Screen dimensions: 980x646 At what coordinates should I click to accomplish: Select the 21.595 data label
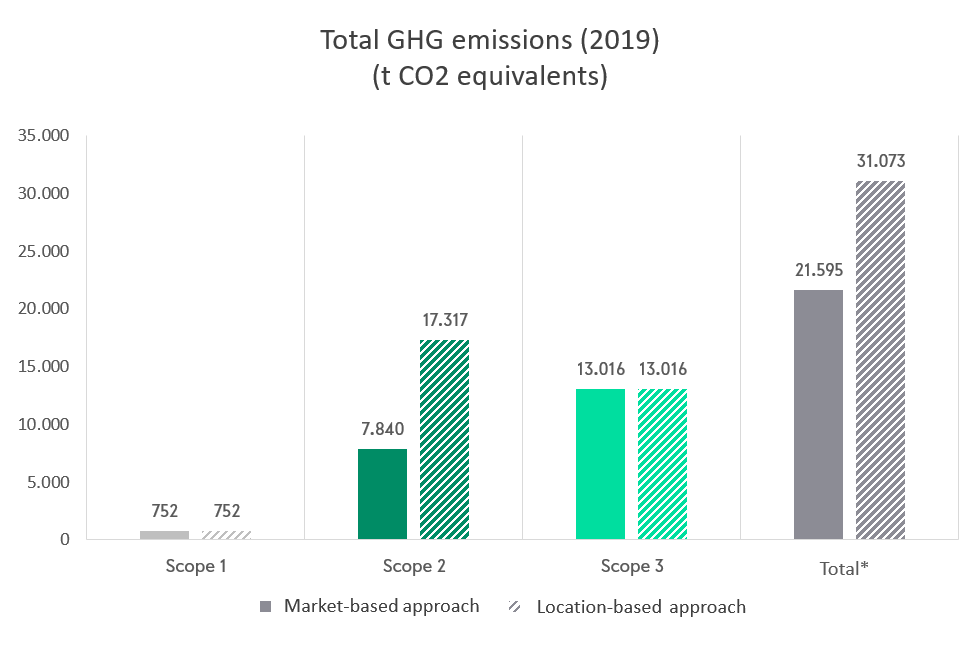click(818, 270)
